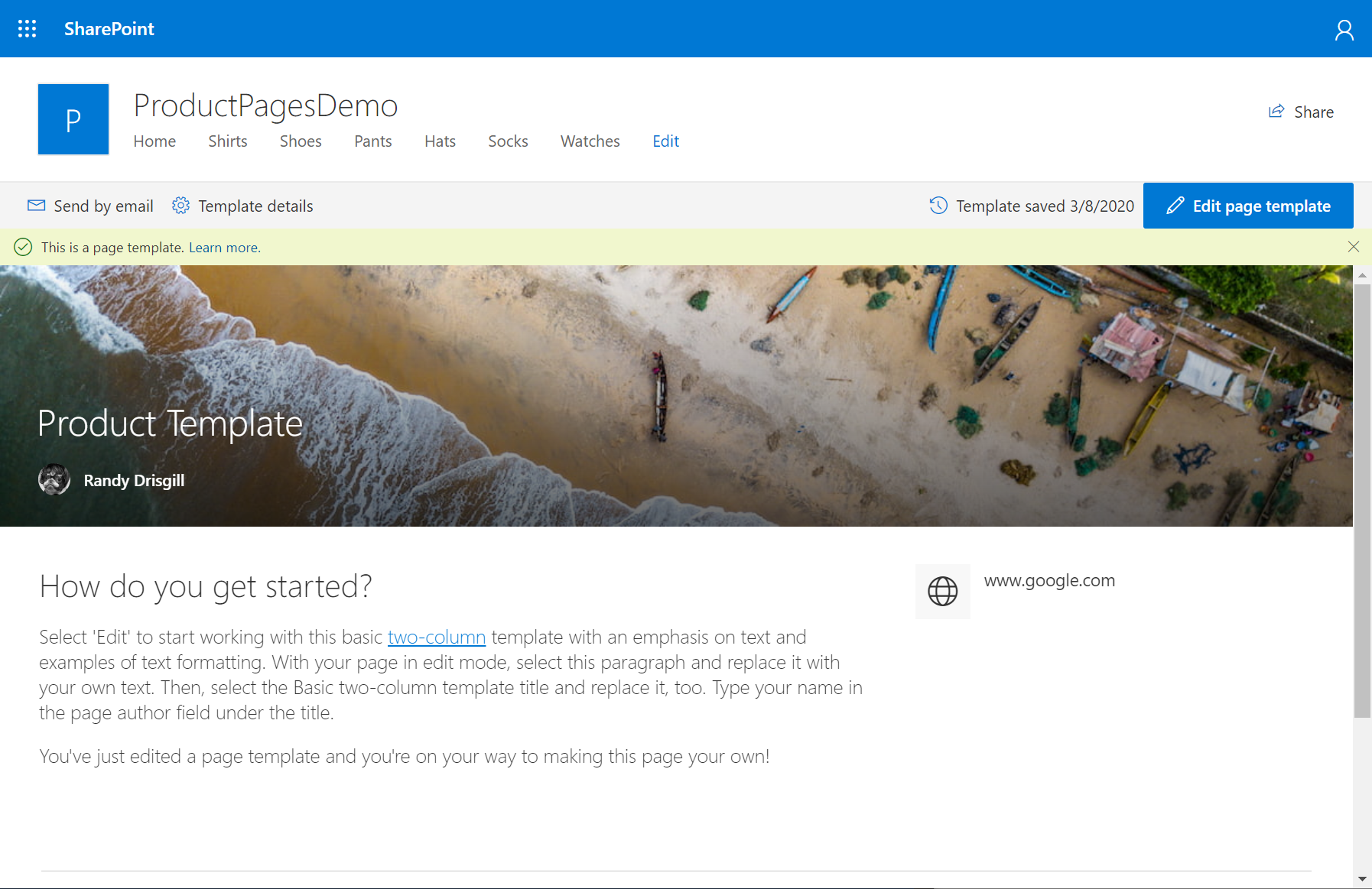1372x889 pixels.
Task: Click the ProductPagesDemo site logo
Action: click(x=73, y=118)
